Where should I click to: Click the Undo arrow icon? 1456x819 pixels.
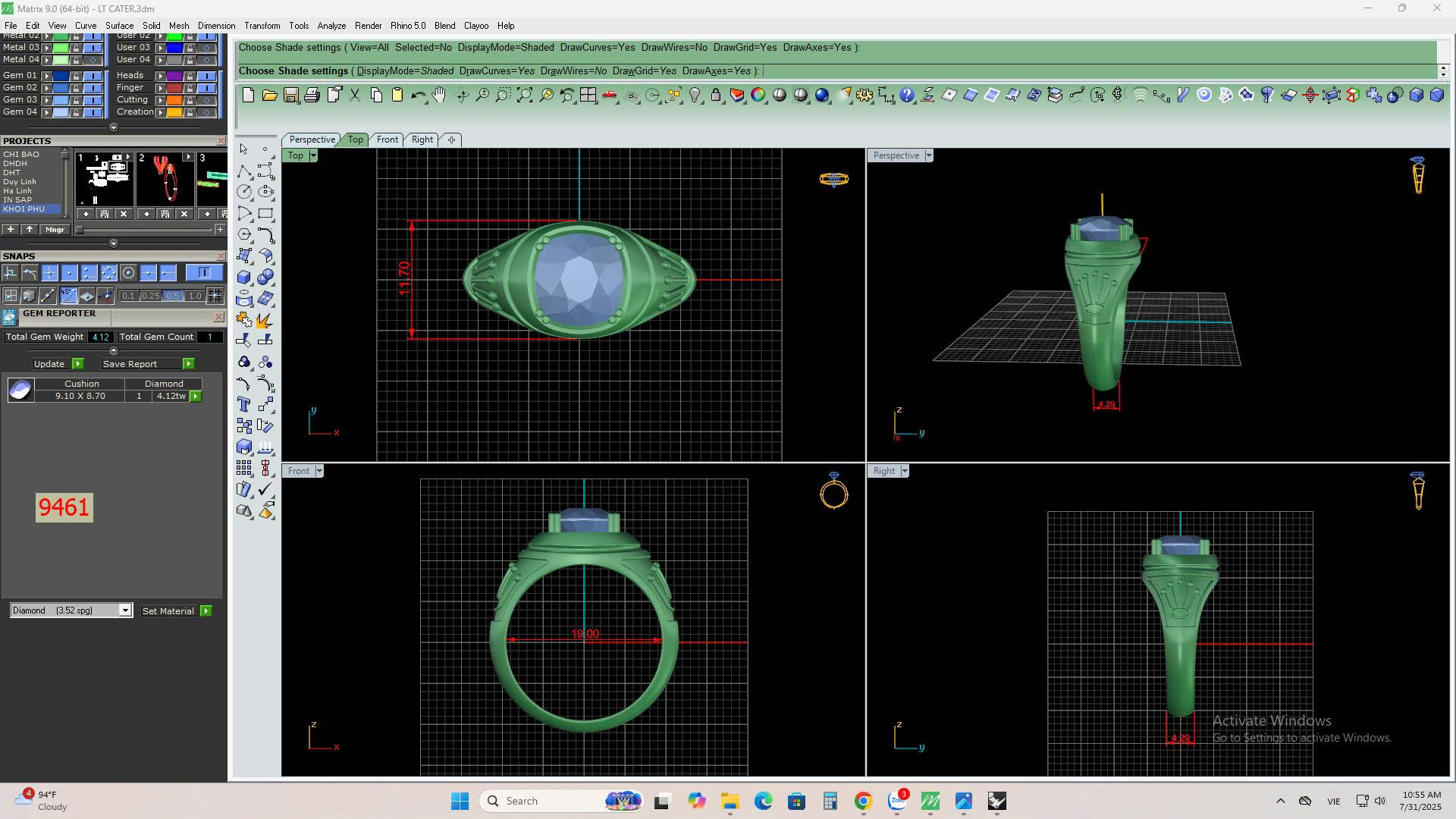pyautogui.click(x=418, y=96)
